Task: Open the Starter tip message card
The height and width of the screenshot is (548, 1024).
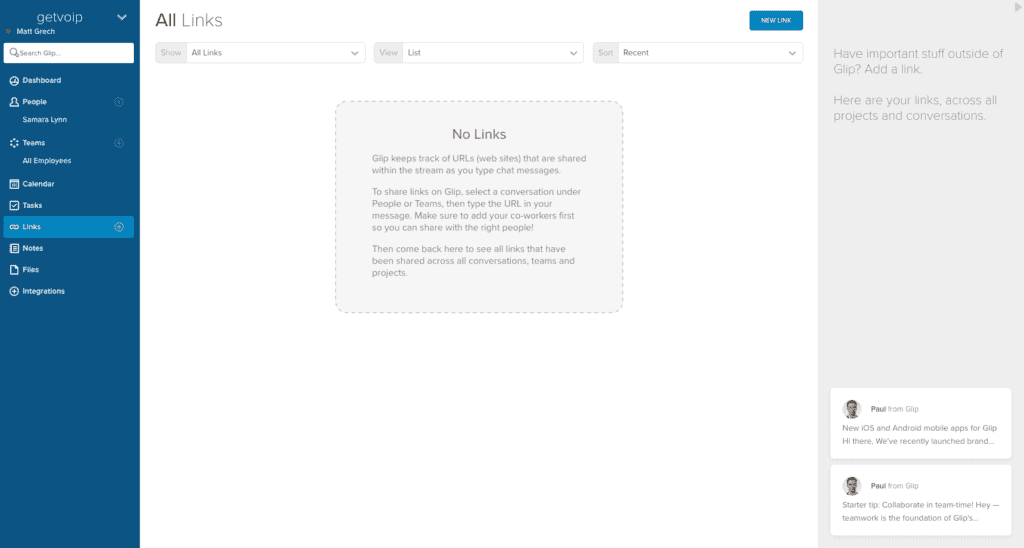Action: point(921,500)
